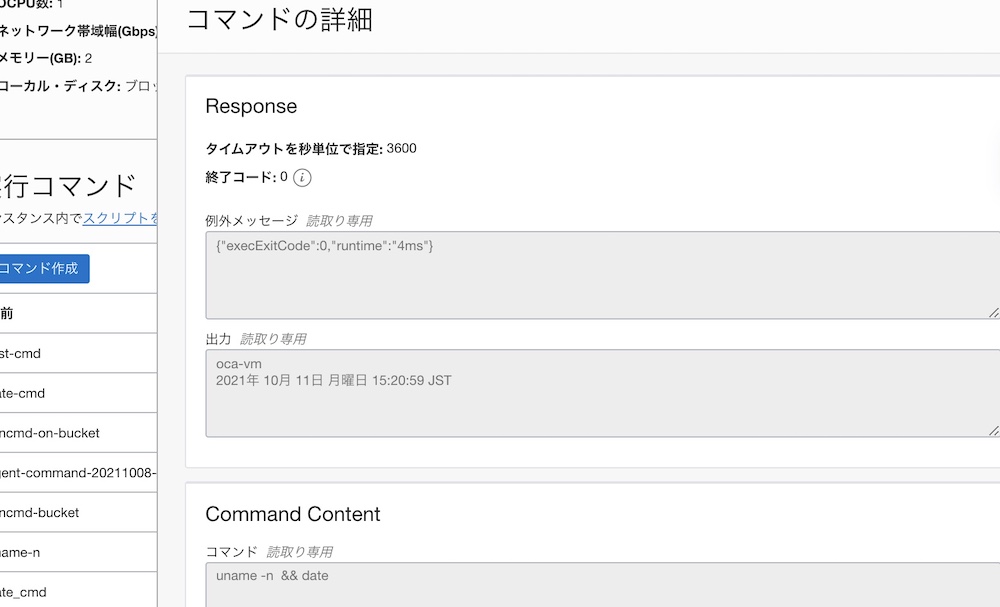
Task: Select the ame-n command row
Action: click(x=21, y=552)
